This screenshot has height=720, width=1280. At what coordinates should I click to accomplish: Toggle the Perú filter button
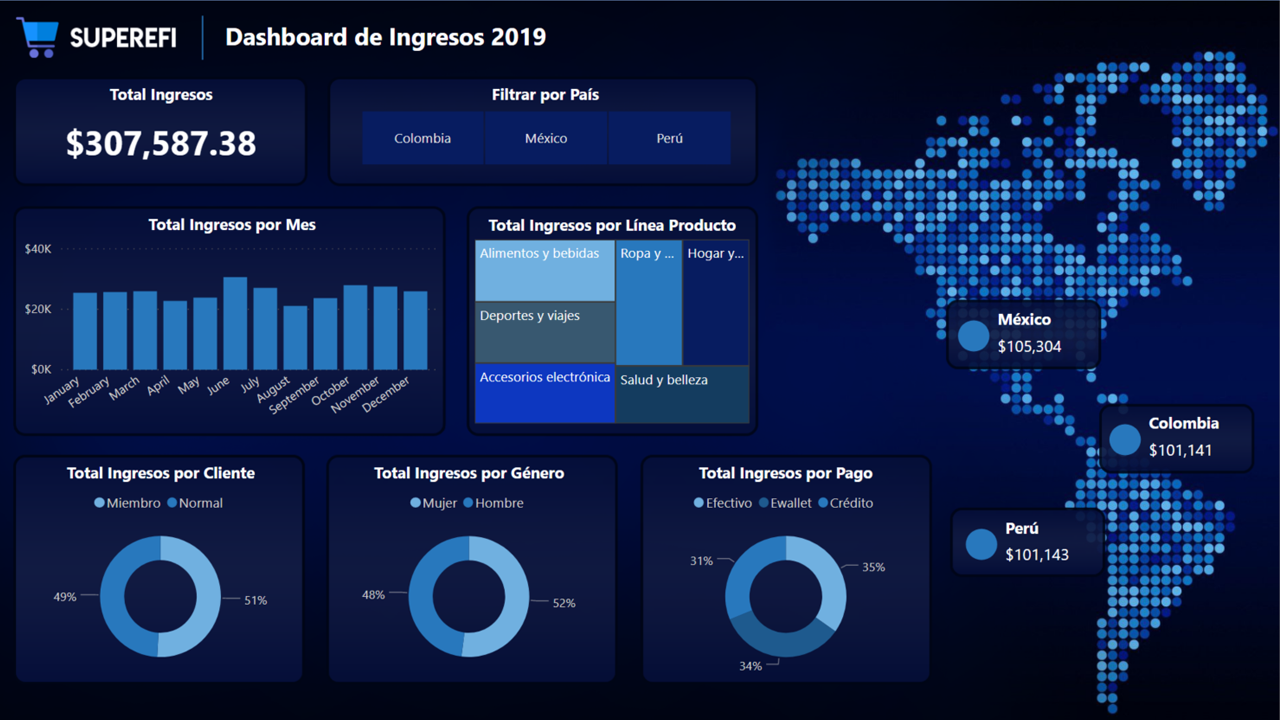pos(670,138)
